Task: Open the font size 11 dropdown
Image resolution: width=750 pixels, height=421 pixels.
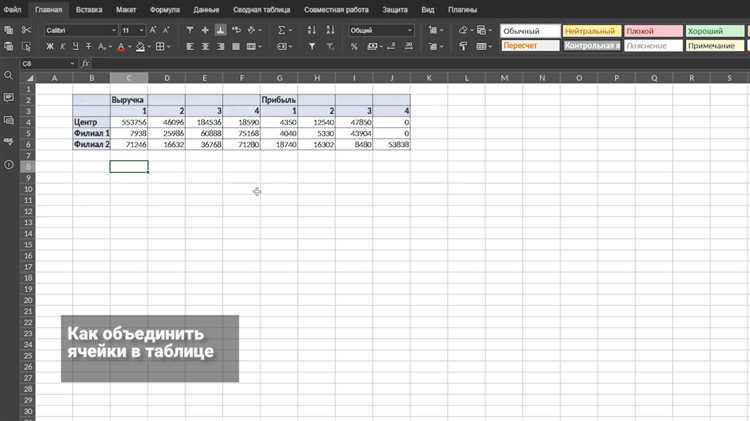Action: pos(141,30)
